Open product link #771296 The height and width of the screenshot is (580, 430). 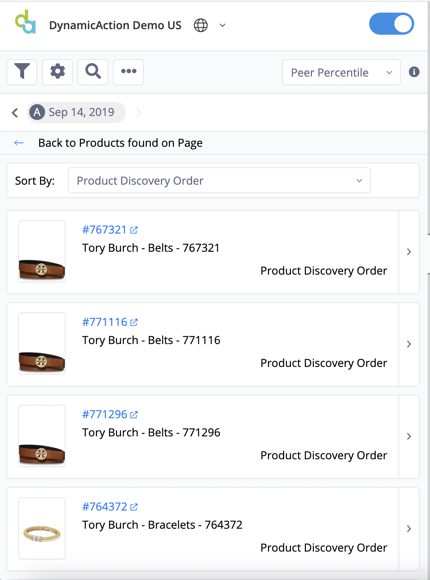[105, 414]
